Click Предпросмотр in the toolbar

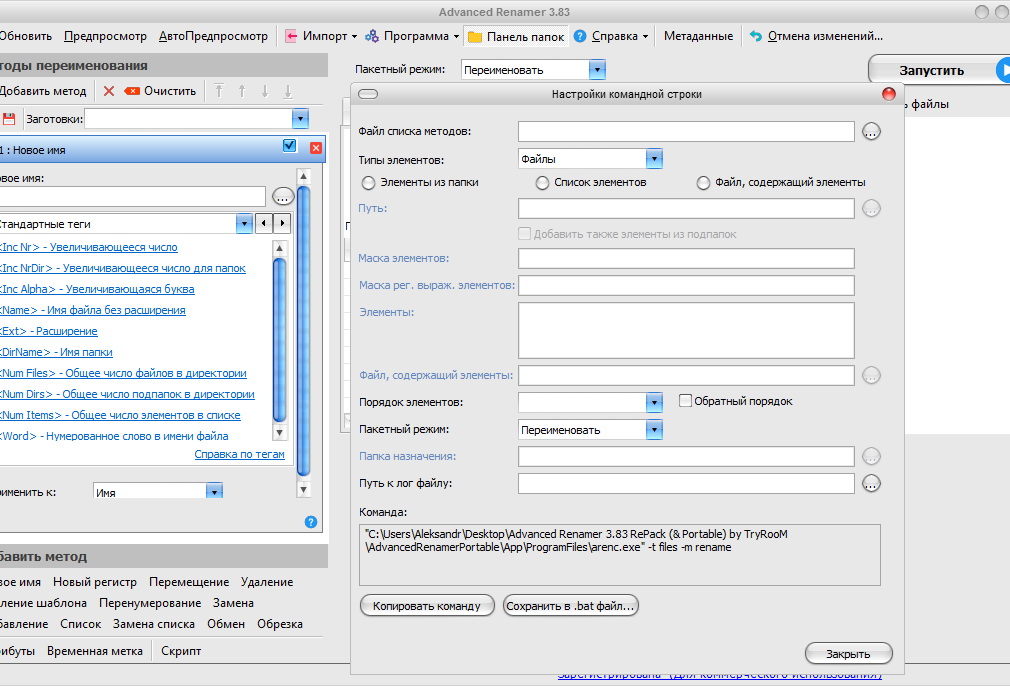coord(105,36)
